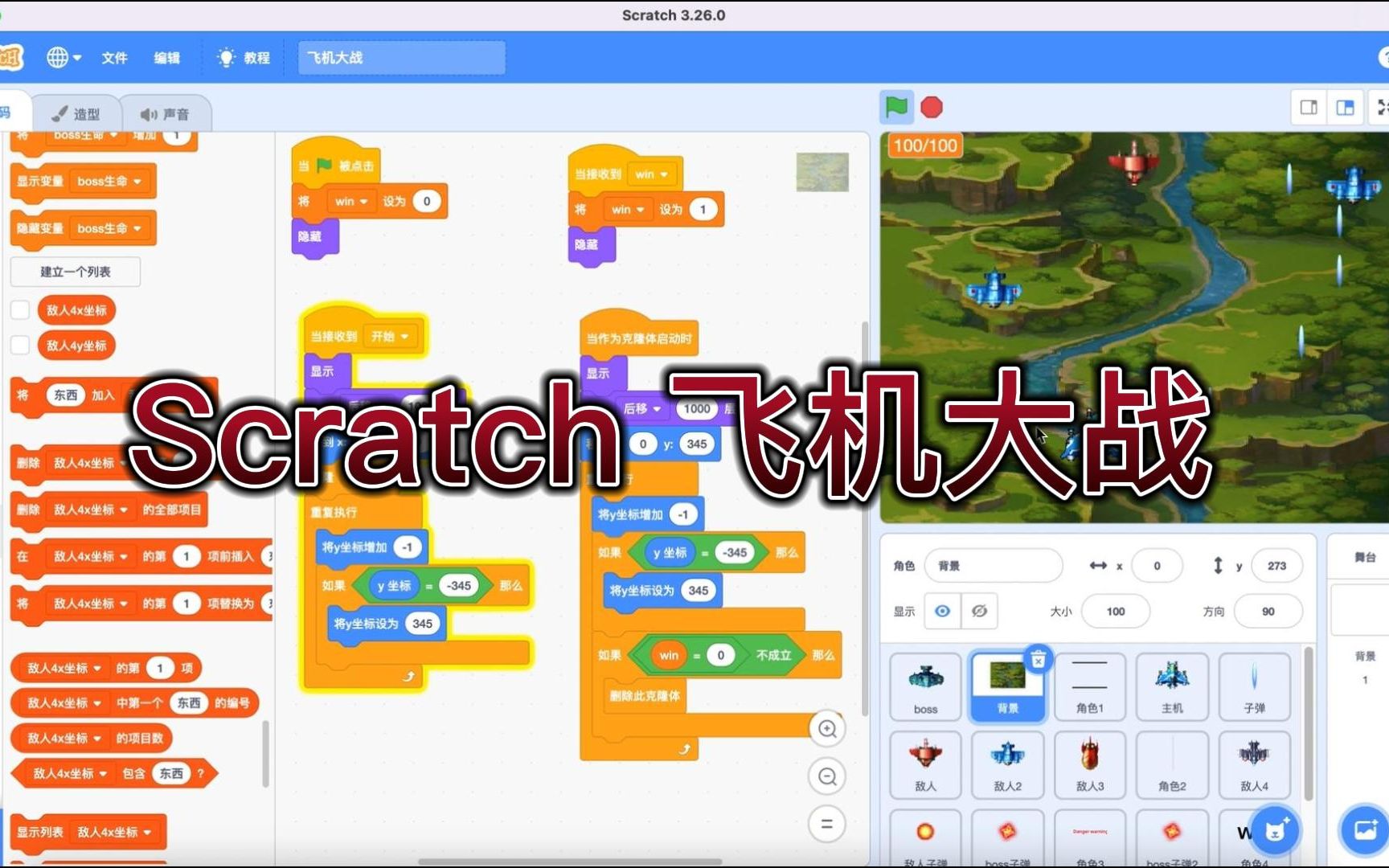Open 敌人4x坐标 dropdown in 的项目数 block

(x=65, y=738)
